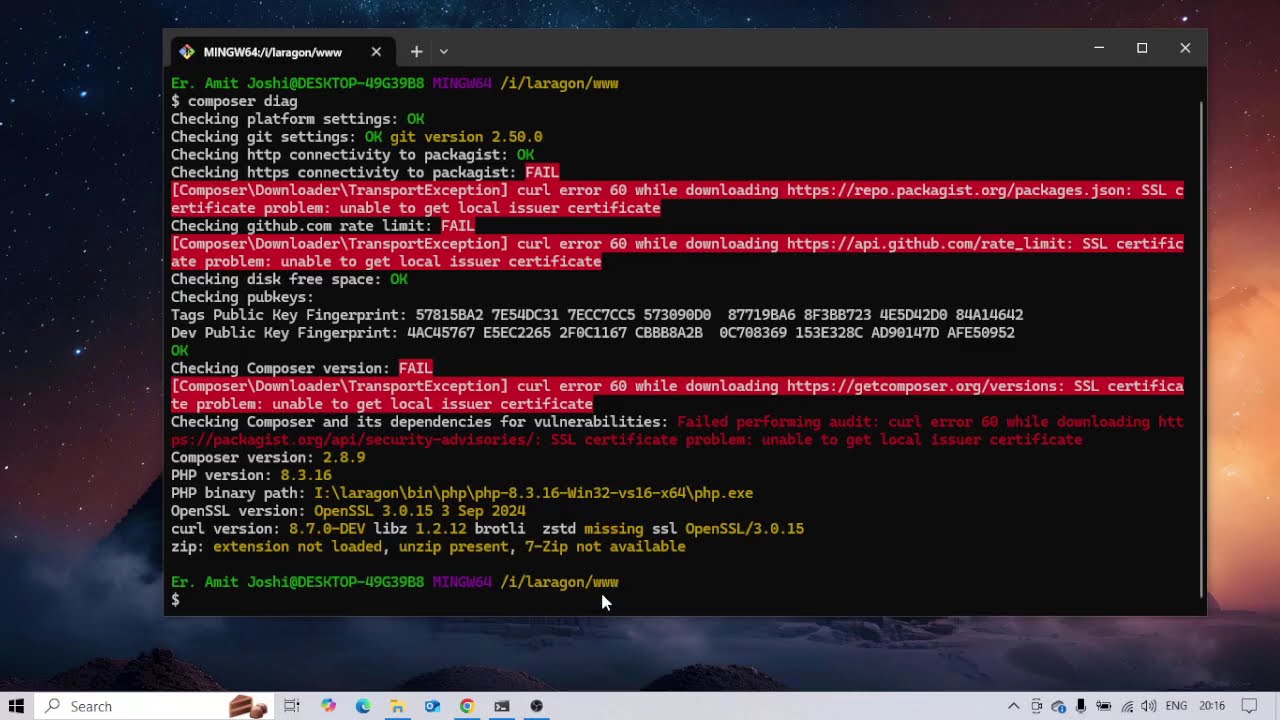
Task: Open the clock showing 20:16
Action: tap(1212, 706)
